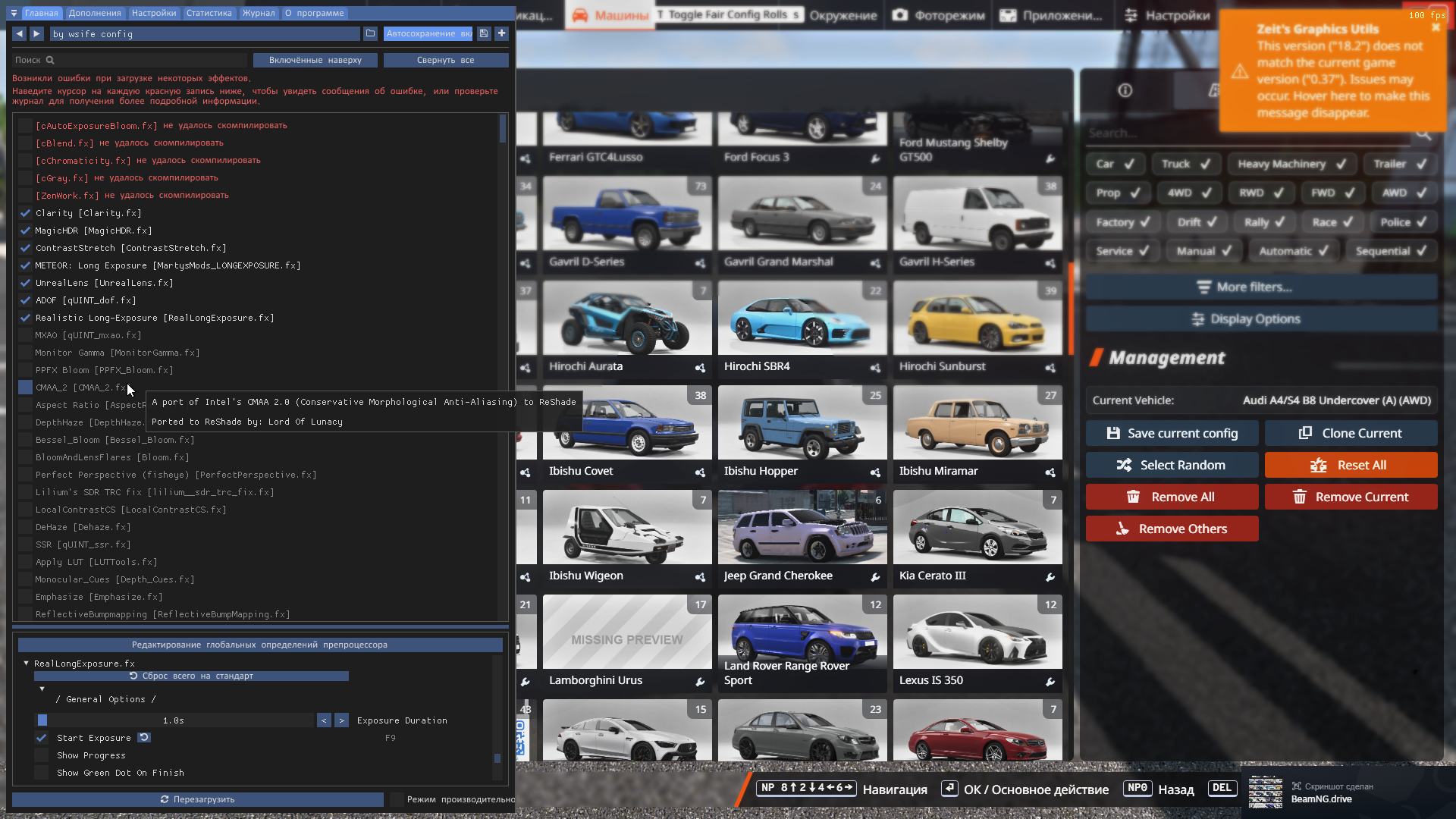Image resolution: width=1456 pixels, height=819 pixels.
Task: Click the Ford Focus 3 wrench icon
Action: tap(875, 158)
